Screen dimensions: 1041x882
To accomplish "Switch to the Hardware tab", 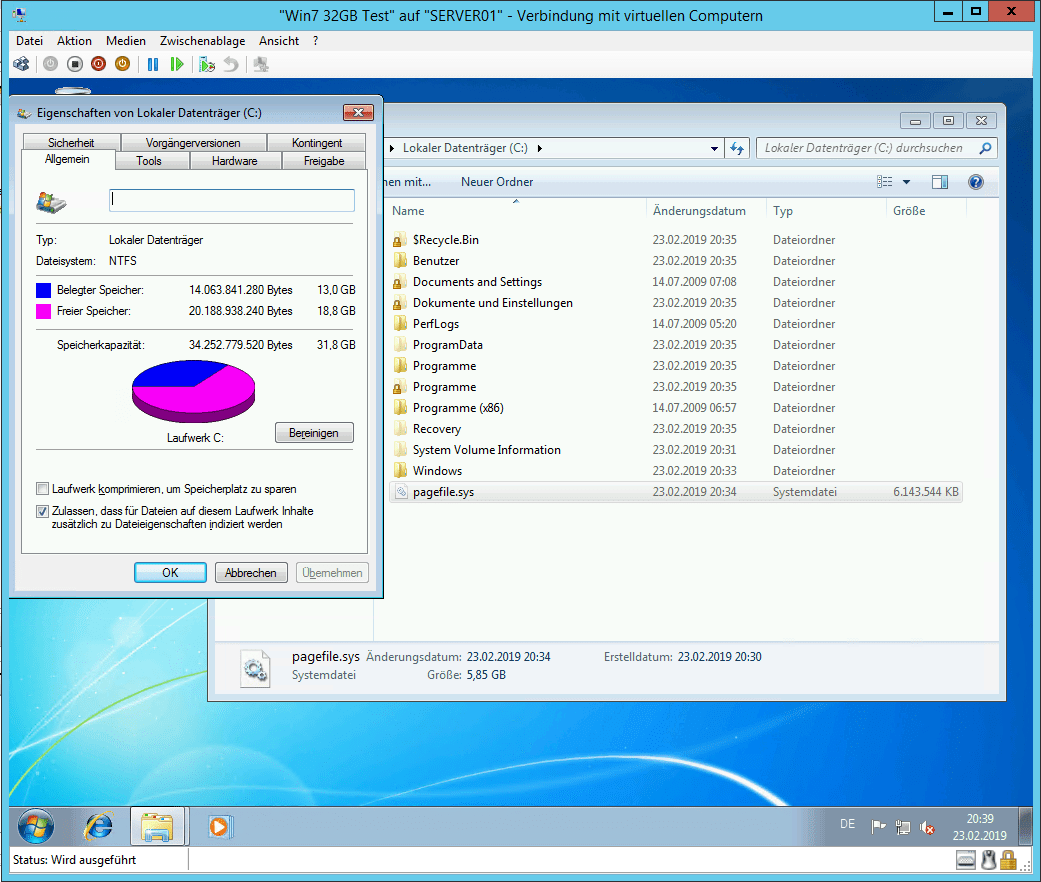I will pos(234,161).
